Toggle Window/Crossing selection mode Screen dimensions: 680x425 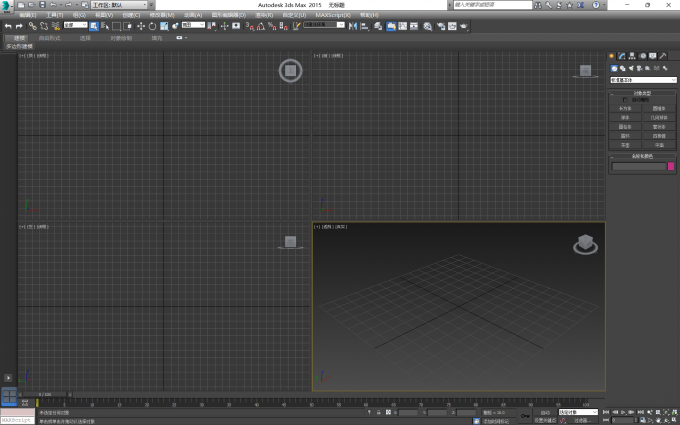coord(128,26)
